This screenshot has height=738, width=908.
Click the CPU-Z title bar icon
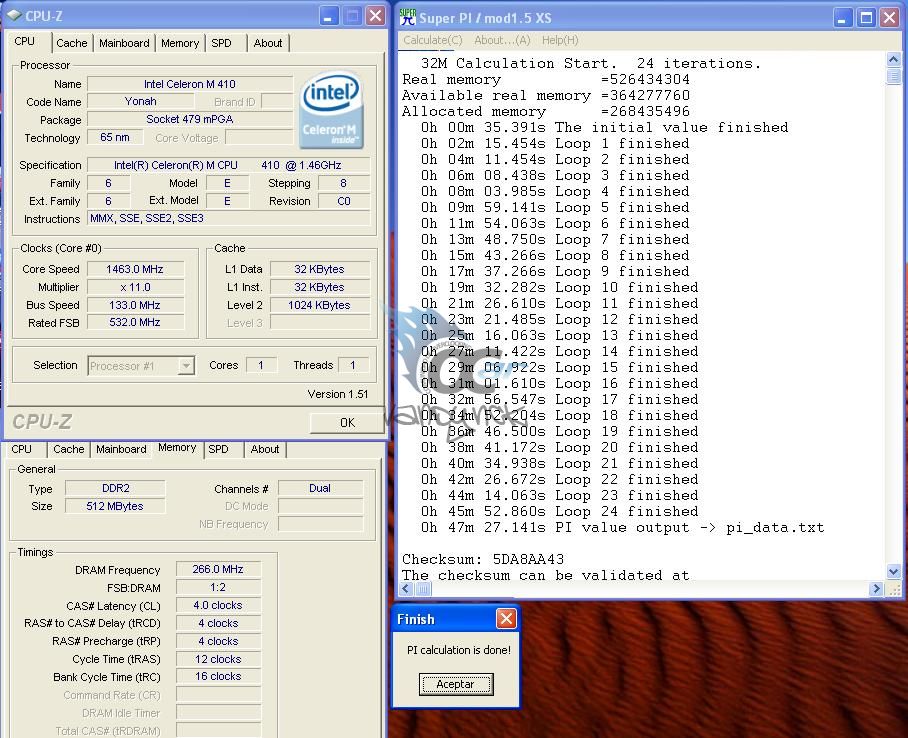[x=13, y=16]
